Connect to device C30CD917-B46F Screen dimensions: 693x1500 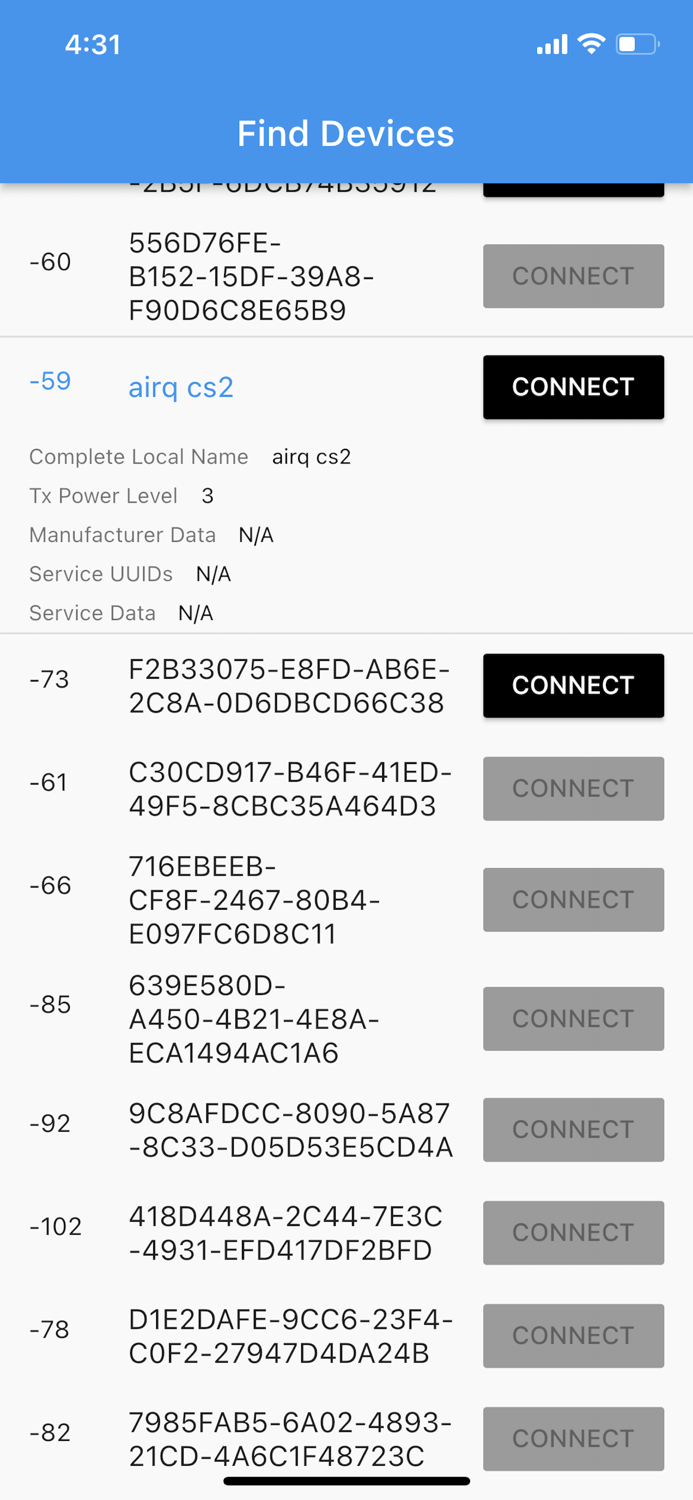(x=573, y=789)
